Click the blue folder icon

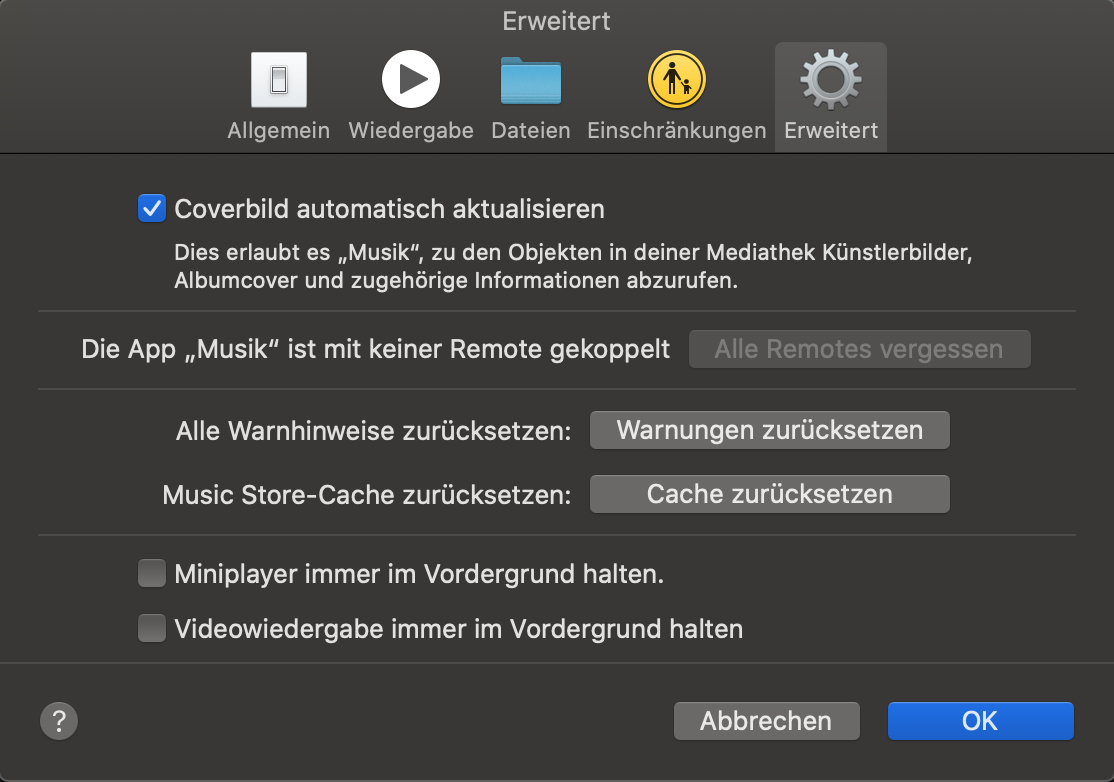point(530,81)
